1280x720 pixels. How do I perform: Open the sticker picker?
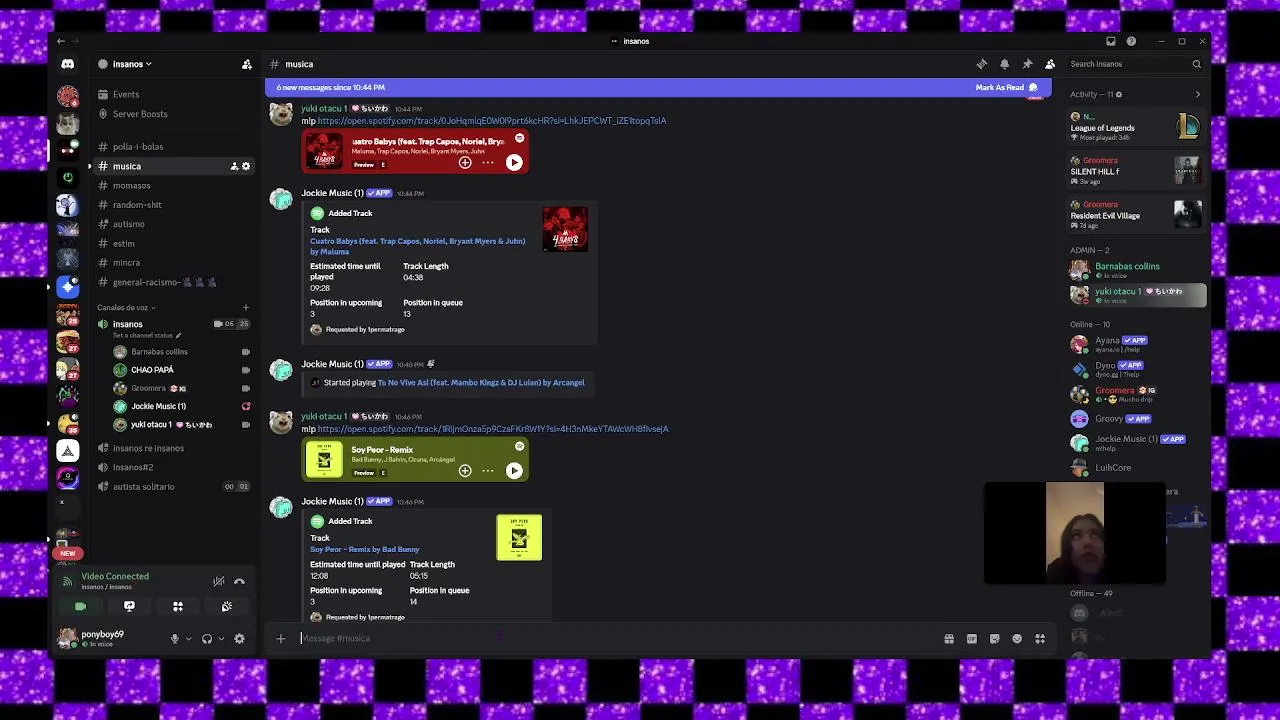994,638
